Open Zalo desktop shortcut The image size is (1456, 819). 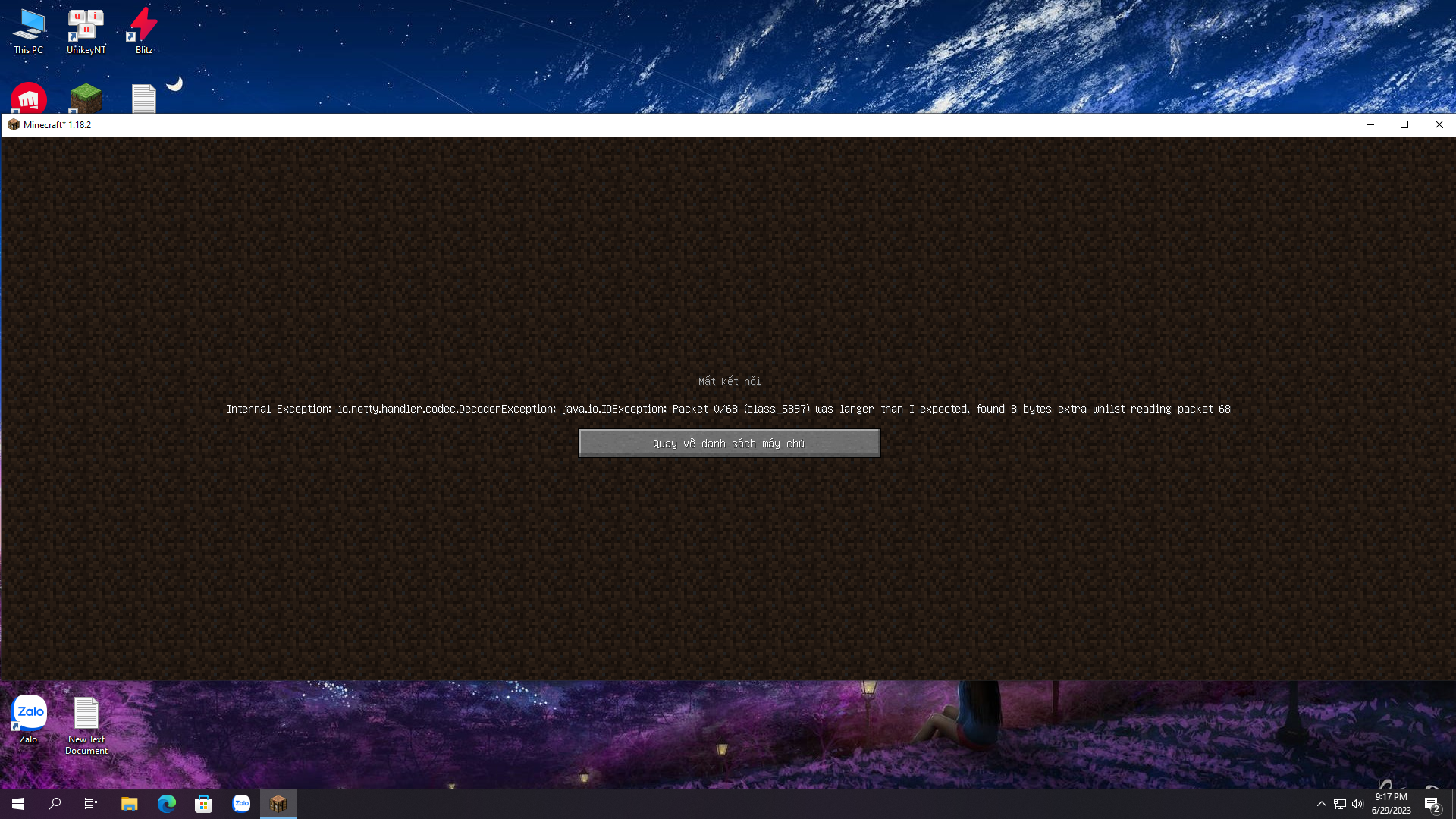pos(29,719)
